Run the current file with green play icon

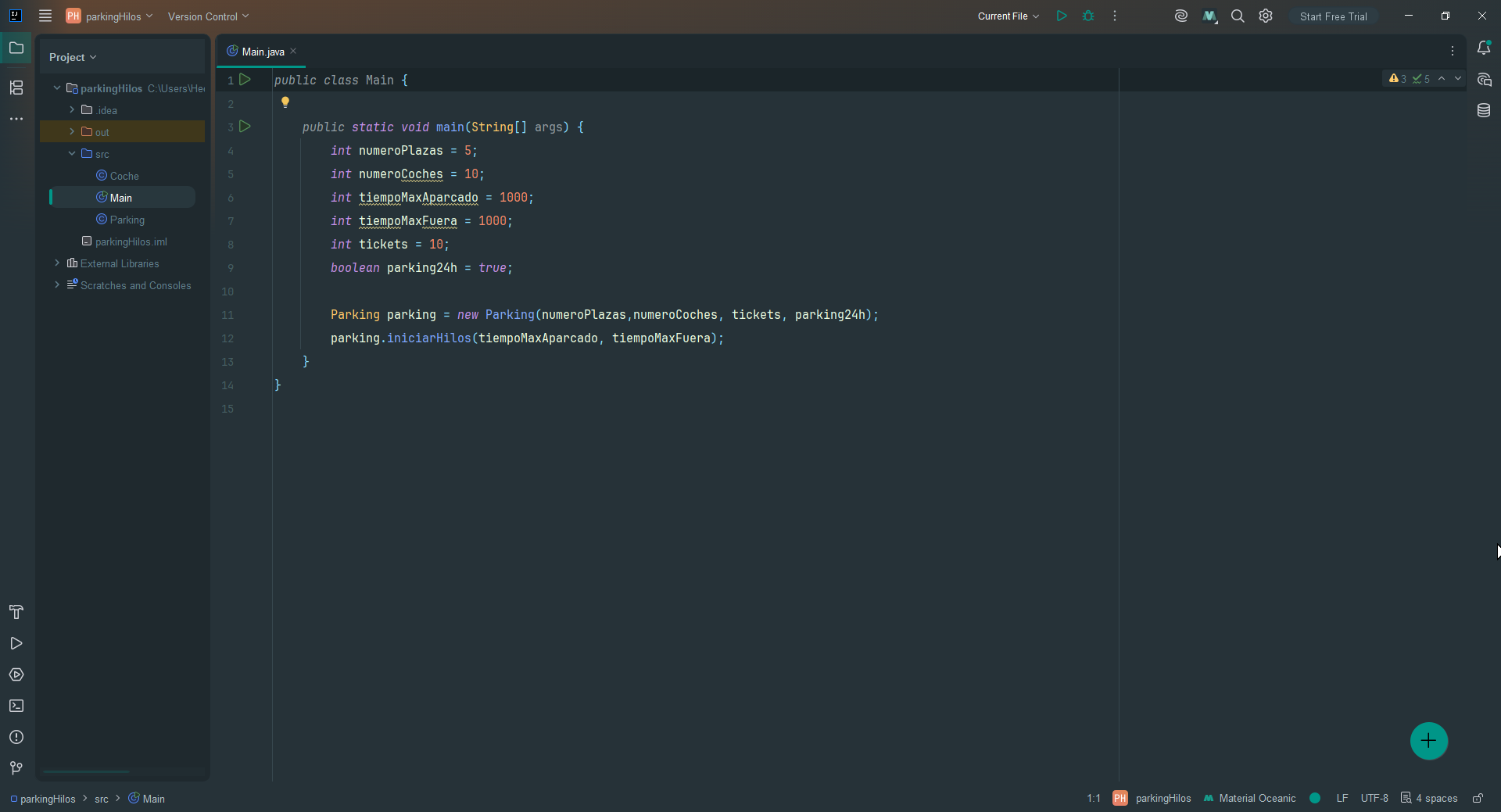[x=1061, y=16]
